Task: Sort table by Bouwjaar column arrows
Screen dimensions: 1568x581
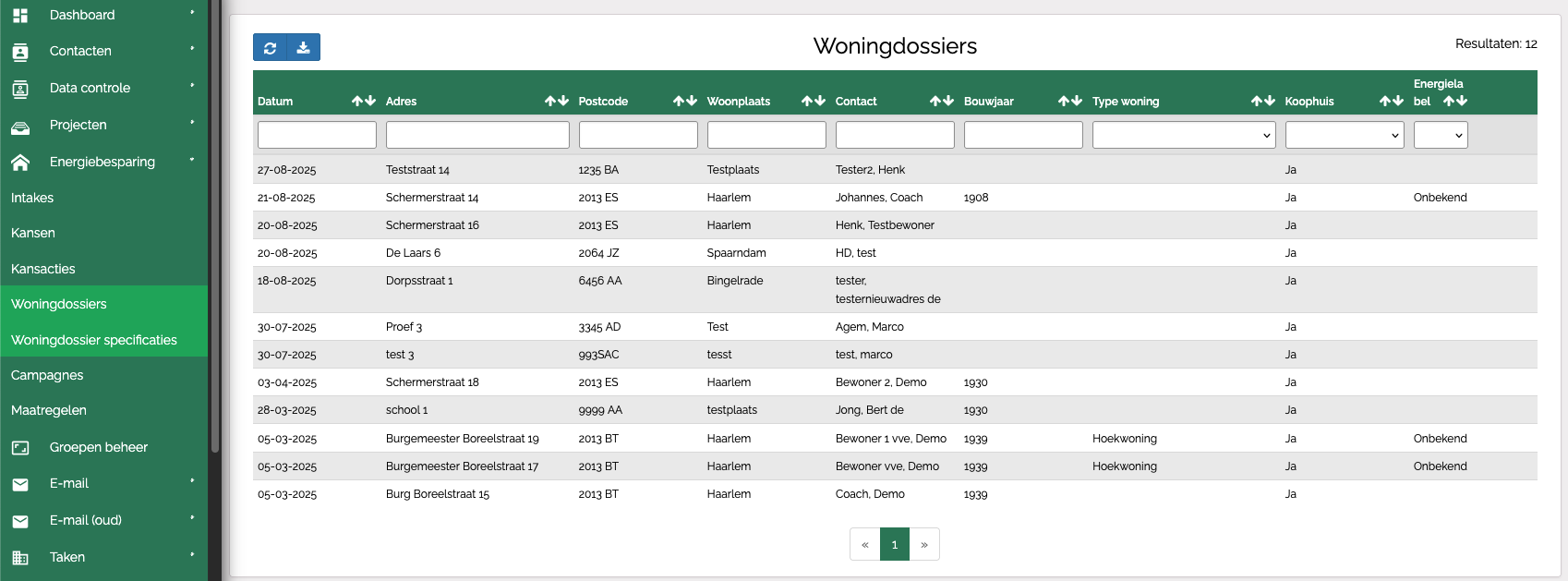Action: [x=1069, y=101]
